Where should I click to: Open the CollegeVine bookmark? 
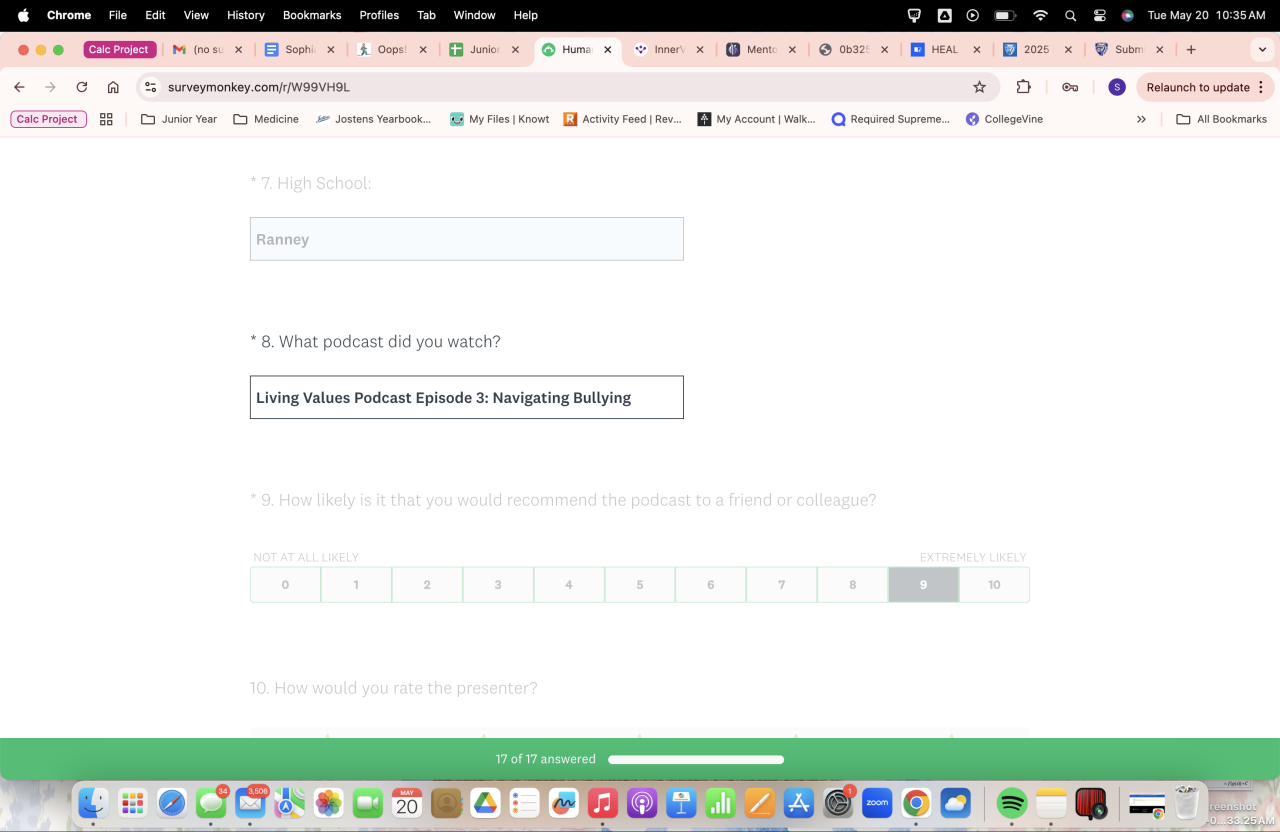(x=1004, y=119)
